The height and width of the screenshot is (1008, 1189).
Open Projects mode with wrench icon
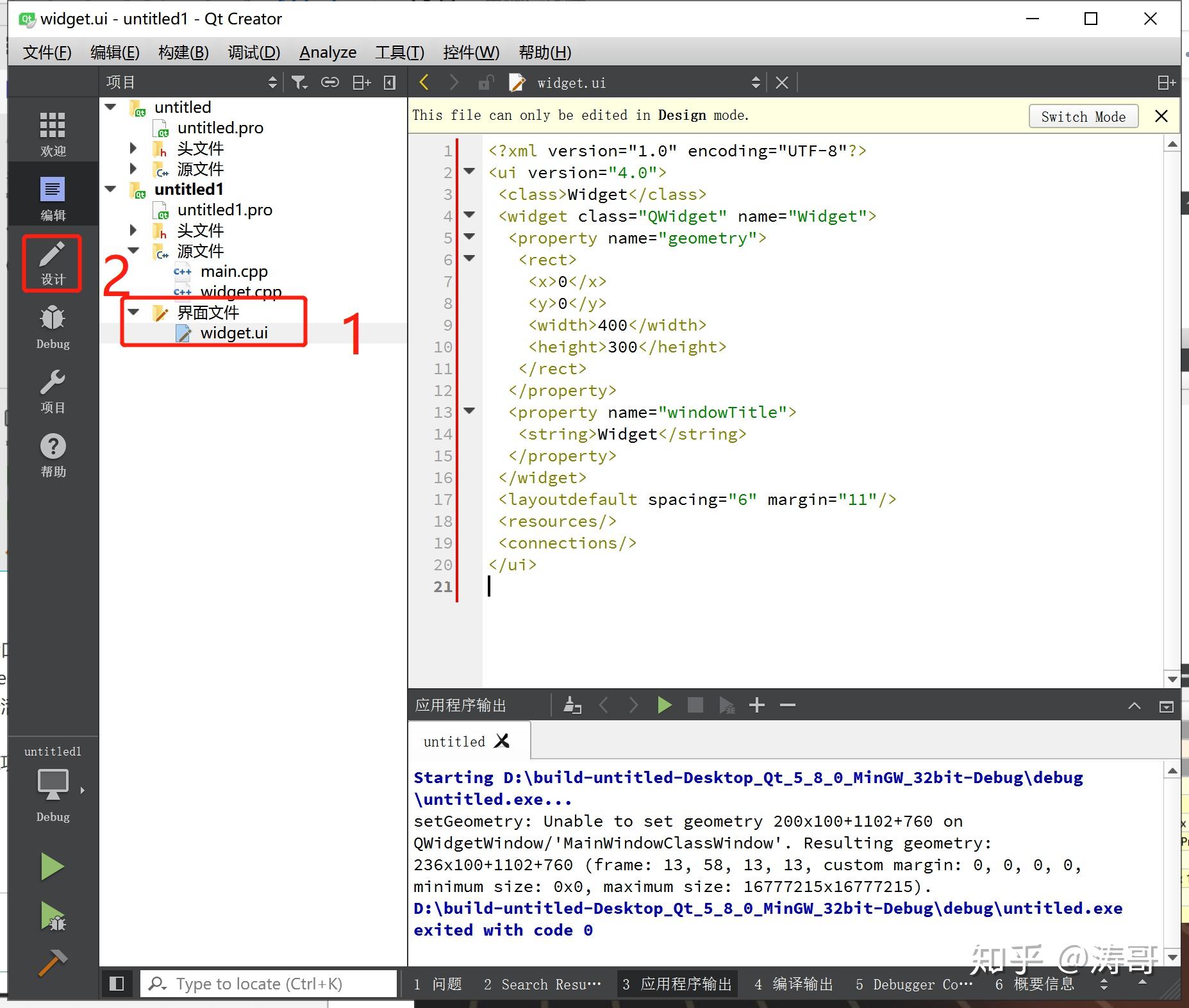pos(53,390)
